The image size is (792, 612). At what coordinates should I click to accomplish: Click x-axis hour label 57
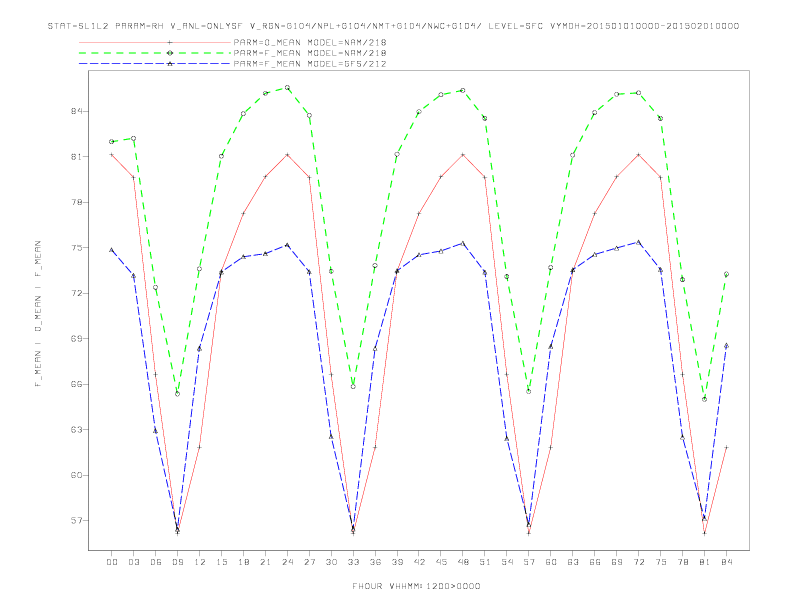point(529,562)
